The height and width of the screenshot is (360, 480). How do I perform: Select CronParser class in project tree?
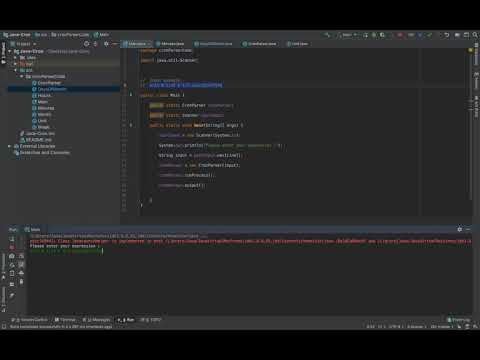pyautogui.click(x=46, y=83)
